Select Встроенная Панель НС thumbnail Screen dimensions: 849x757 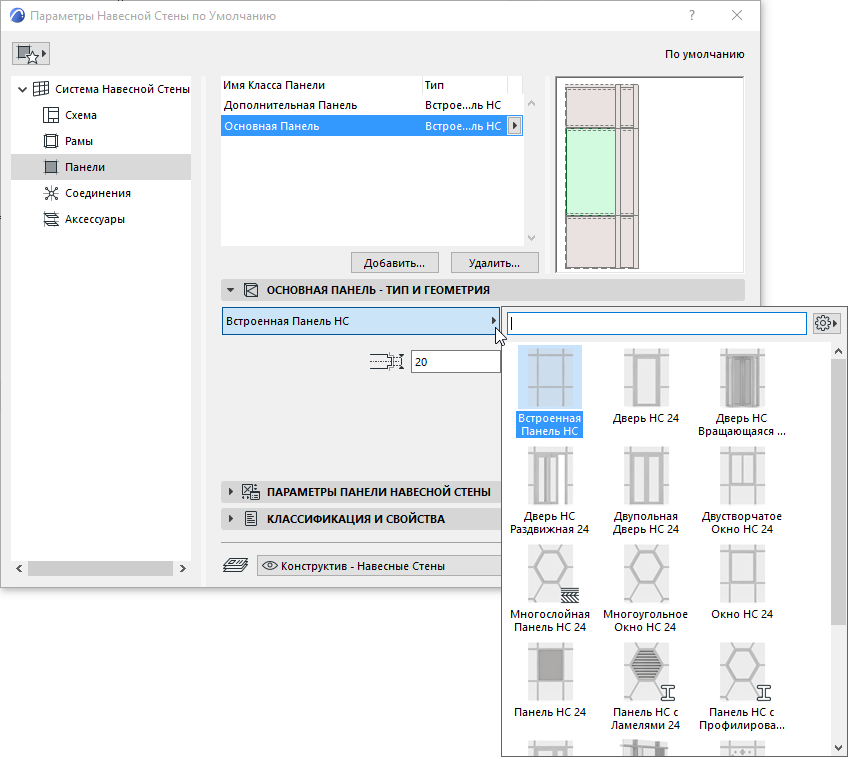click(x=550, y=377)
